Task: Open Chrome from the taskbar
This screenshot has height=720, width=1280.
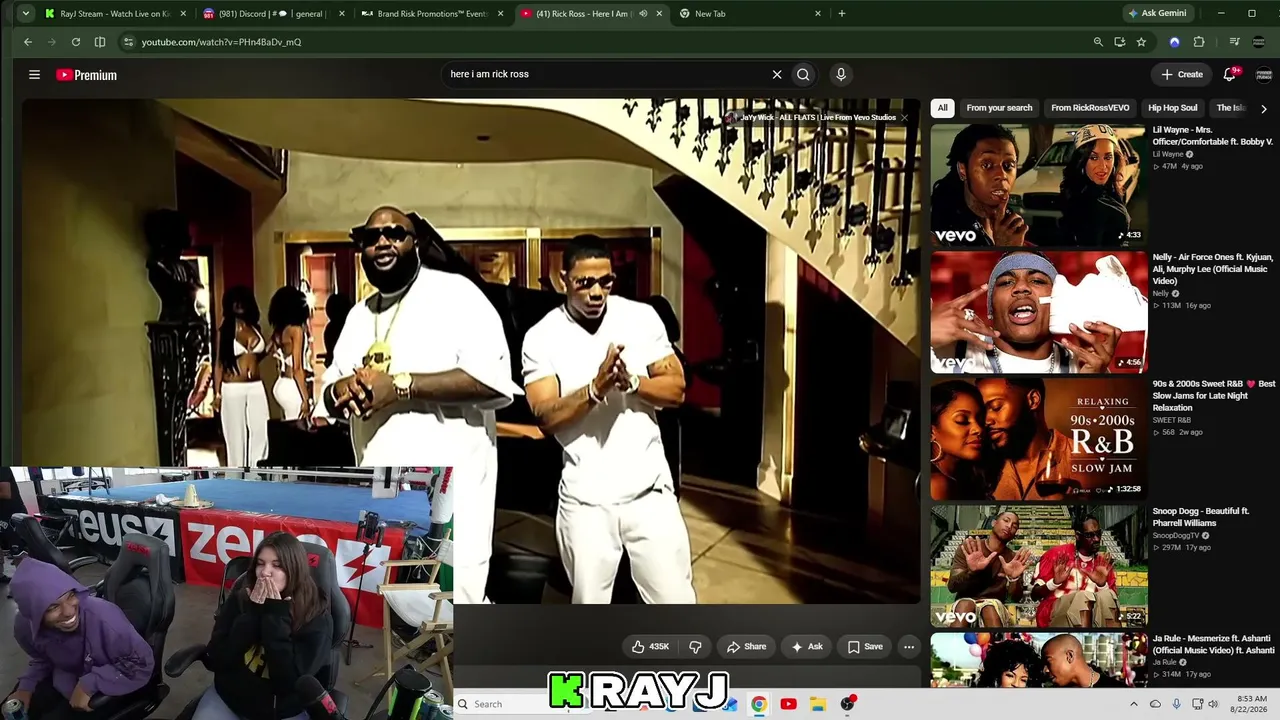Action: point(759,704)
